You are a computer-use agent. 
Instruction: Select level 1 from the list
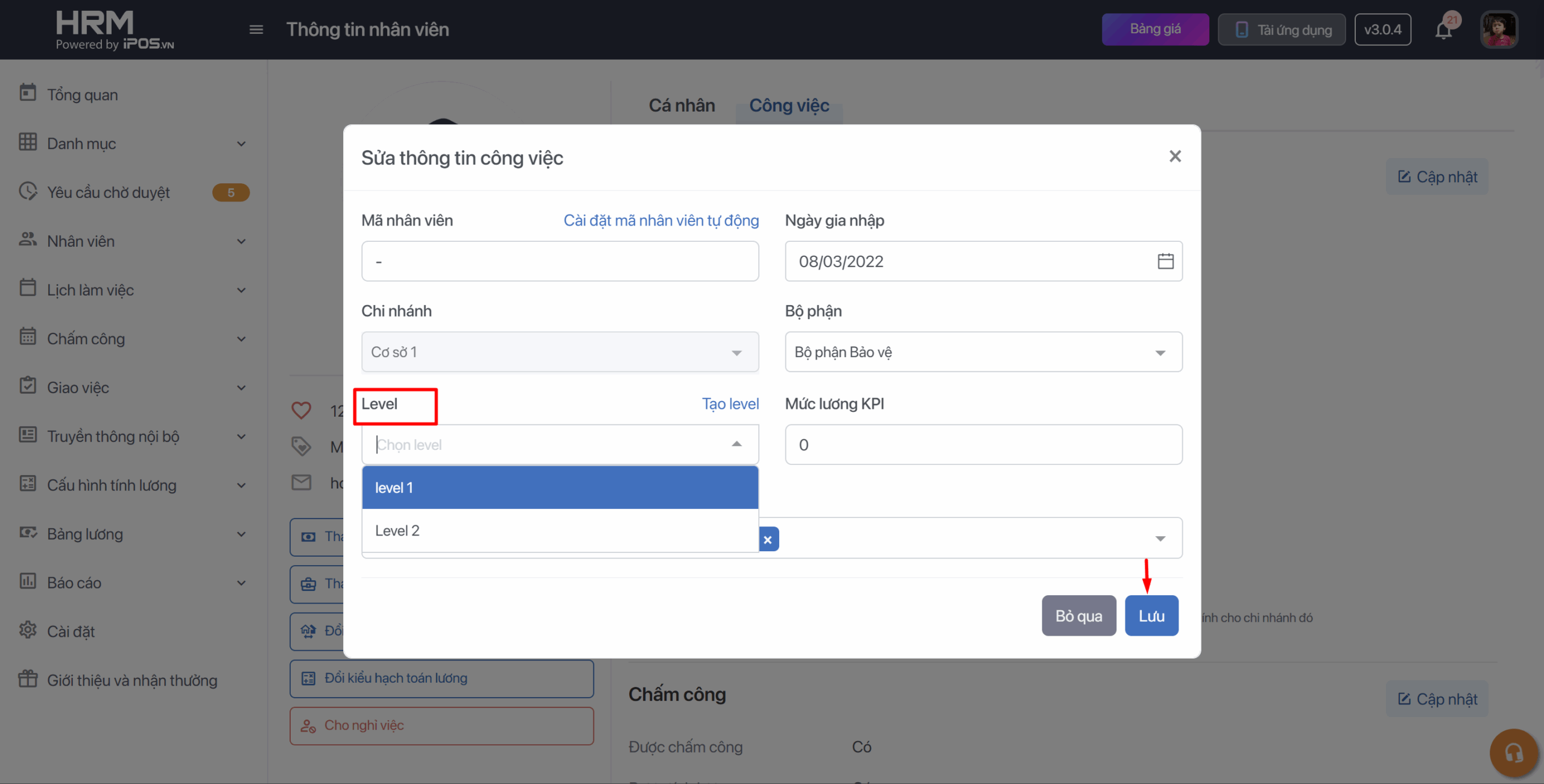click(560, 487)
